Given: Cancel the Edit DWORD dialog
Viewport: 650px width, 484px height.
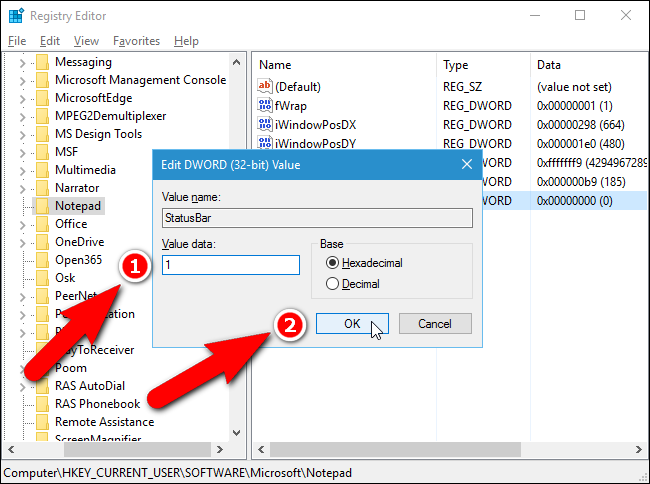Looking at the screenshot, I should 435,324.
